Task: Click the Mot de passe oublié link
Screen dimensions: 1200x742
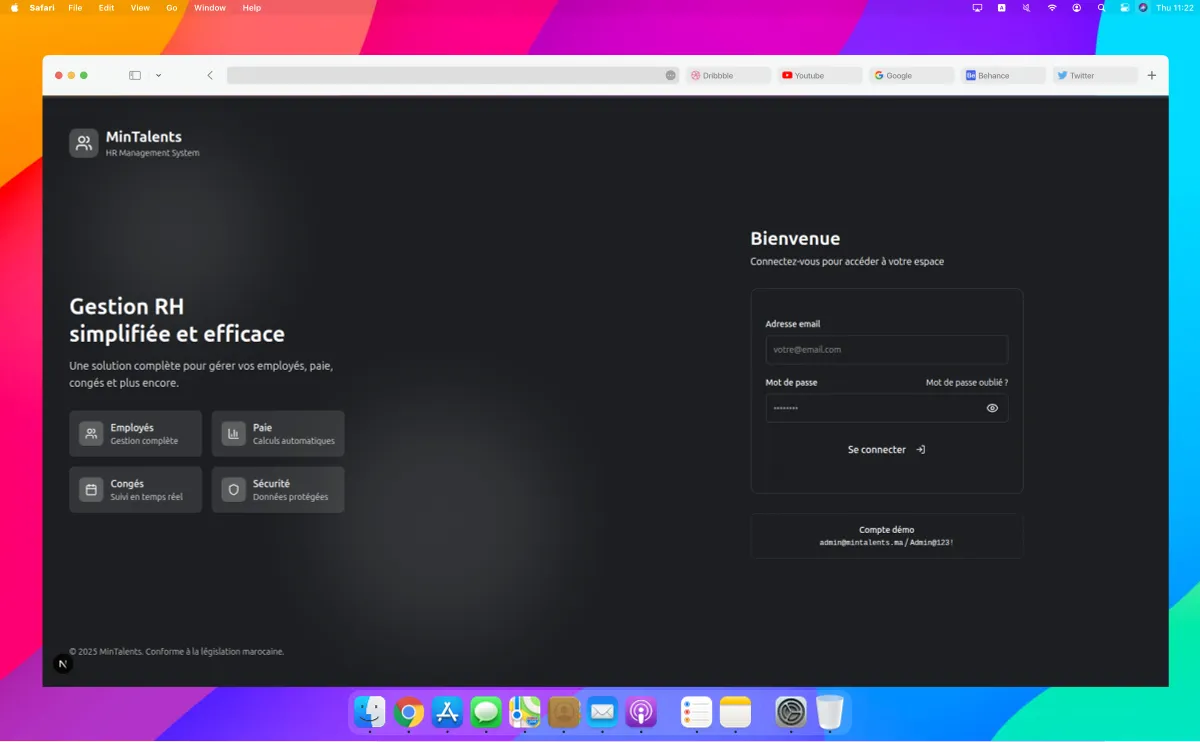Action: tap(966, 382)
